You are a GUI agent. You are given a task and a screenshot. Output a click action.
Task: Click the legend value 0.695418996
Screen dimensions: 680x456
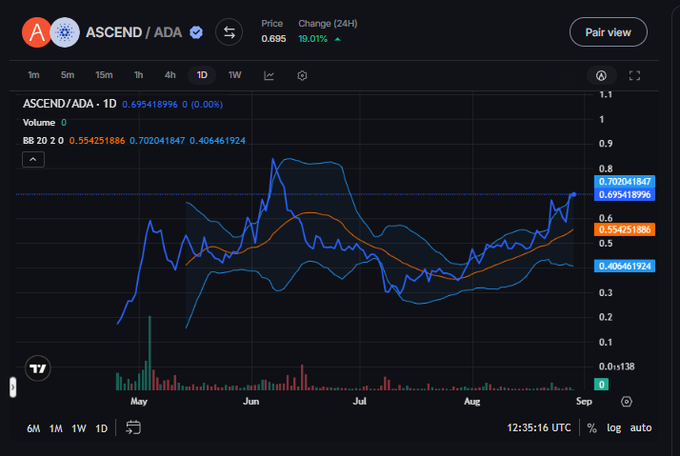[150, 105]
